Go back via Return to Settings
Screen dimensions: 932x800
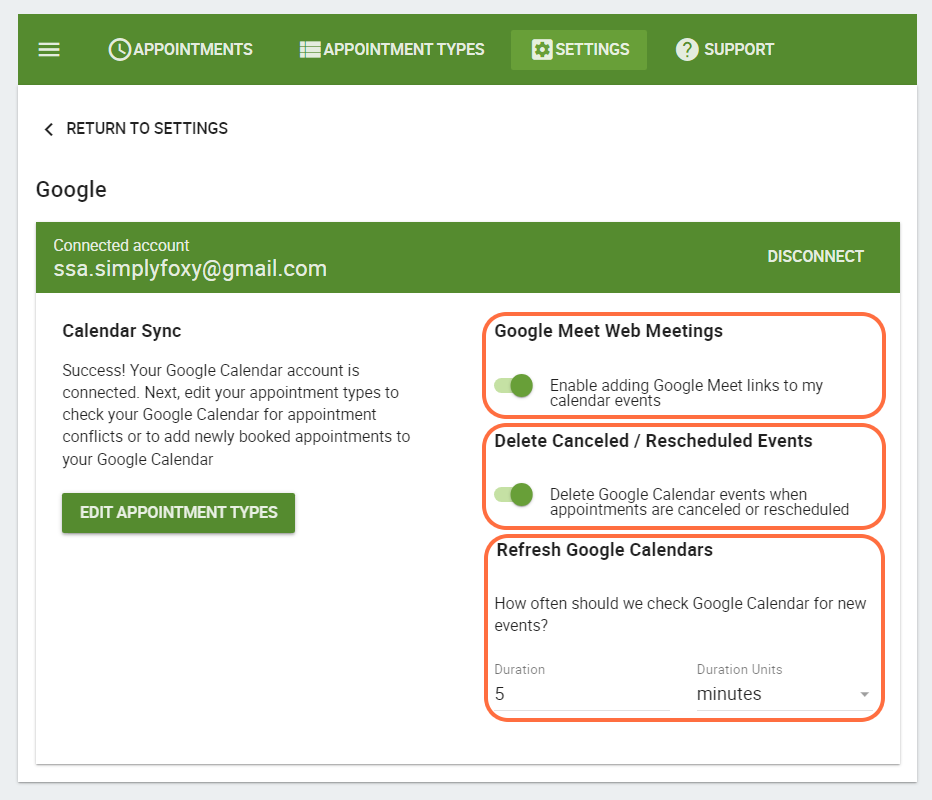[136, 128]
